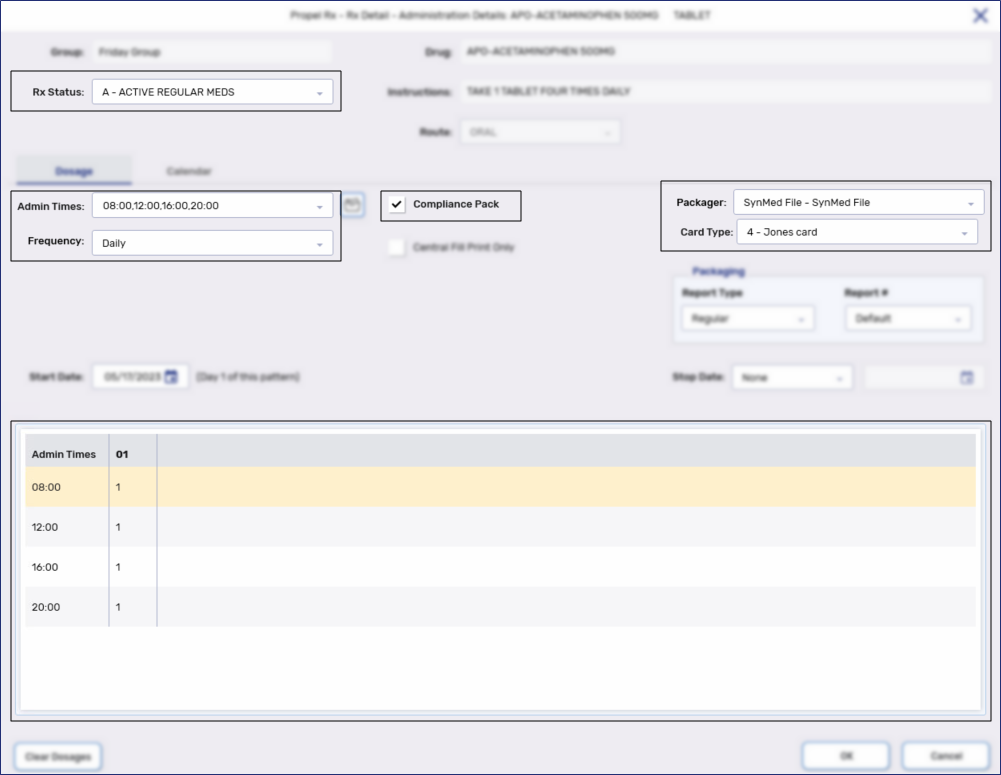Enable Central Fill Print Only
Image resolution: width=1001 pixels, height=775 pixels.
[x=396, y=247]
